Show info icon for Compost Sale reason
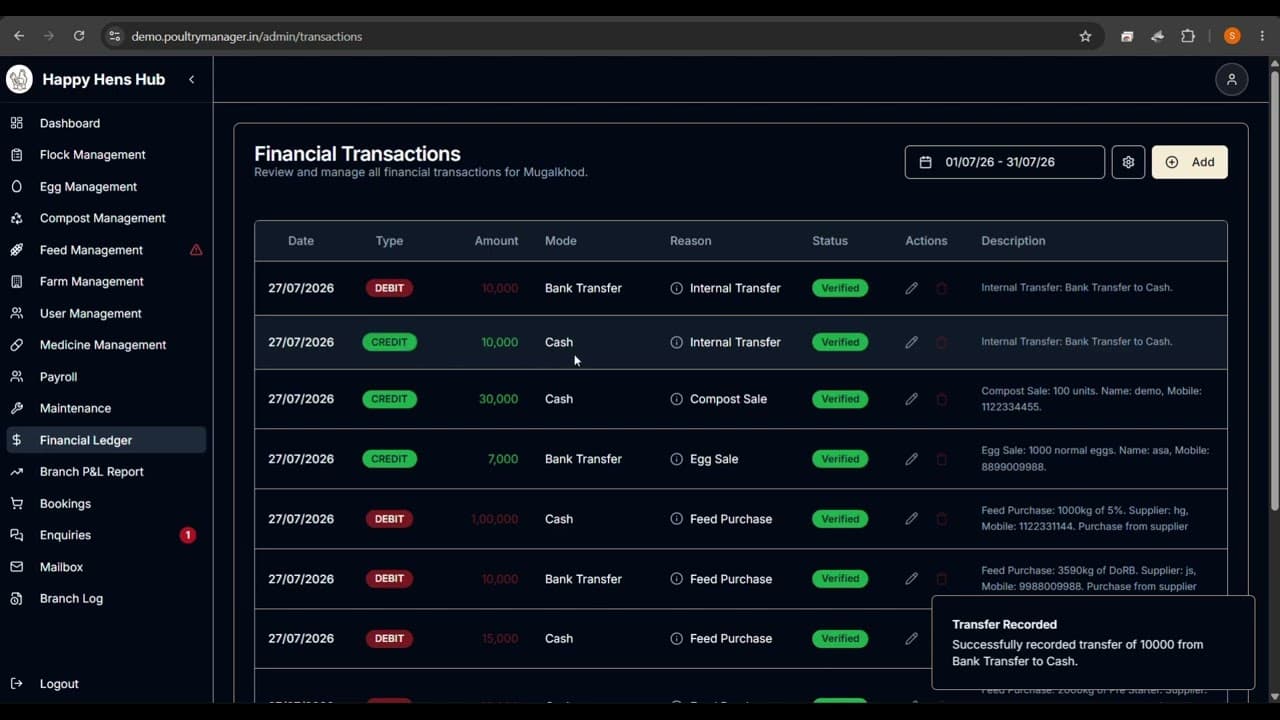Image resolution: width=1280 pixels, height=720 pixels. (x=676, y=399)
